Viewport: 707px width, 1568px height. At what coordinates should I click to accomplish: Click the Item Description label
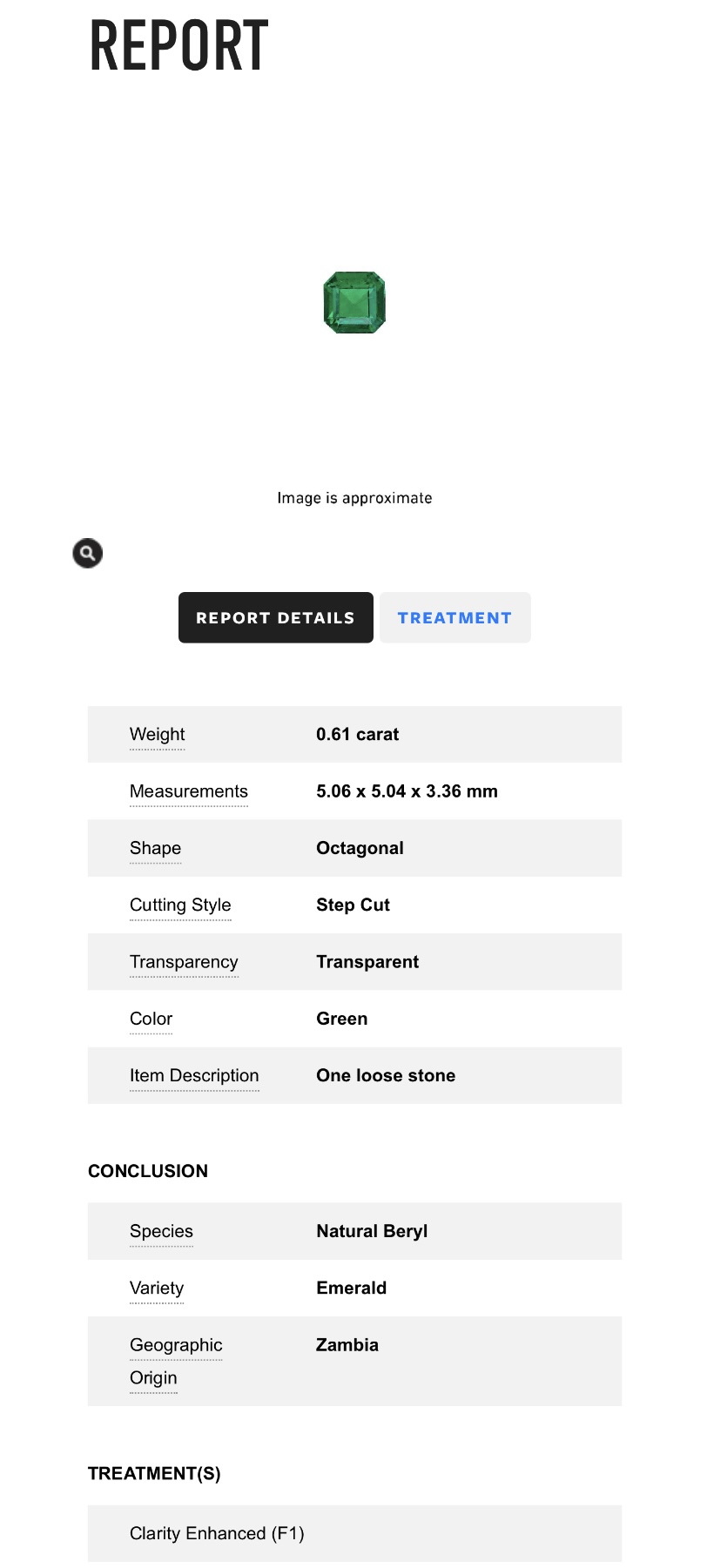click(x=194, y=1076)
